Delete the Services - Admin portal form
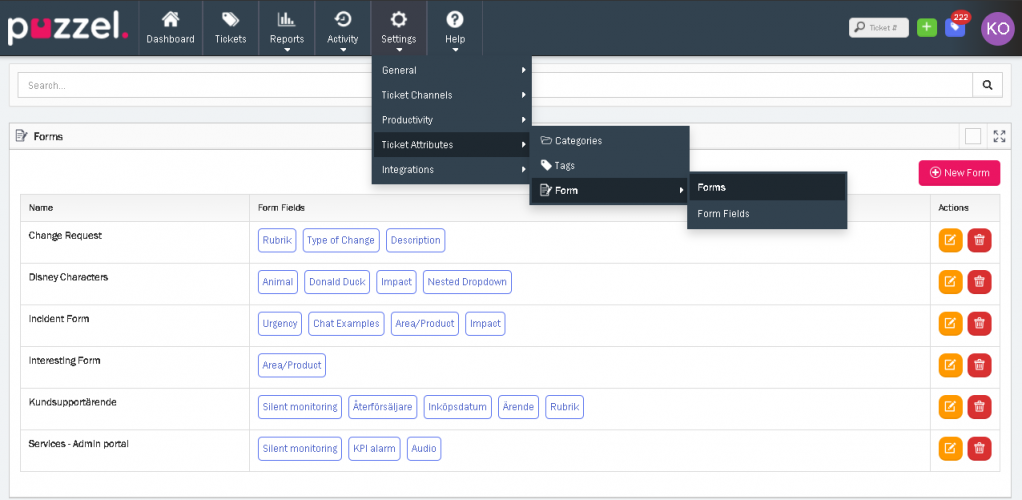 (979, 448)
